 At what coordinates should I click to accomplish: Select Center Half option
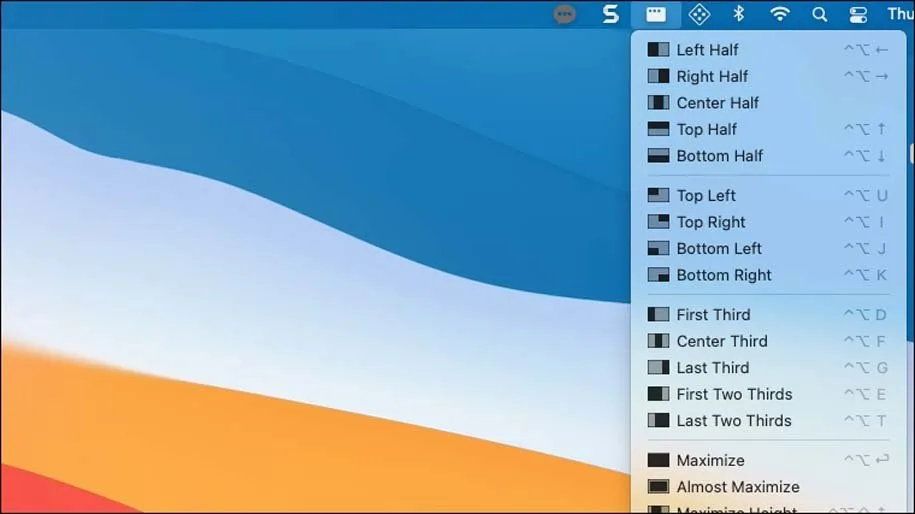tap(717, 103)
